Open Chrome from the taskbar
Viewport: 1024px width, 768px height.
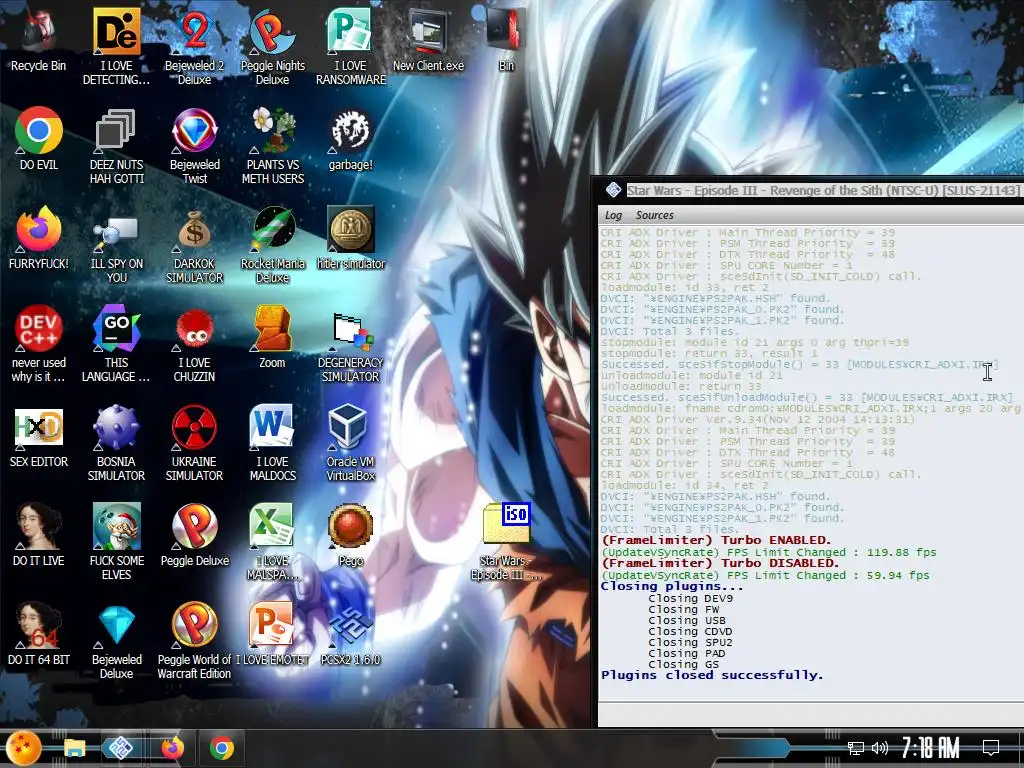coord(221,748)
